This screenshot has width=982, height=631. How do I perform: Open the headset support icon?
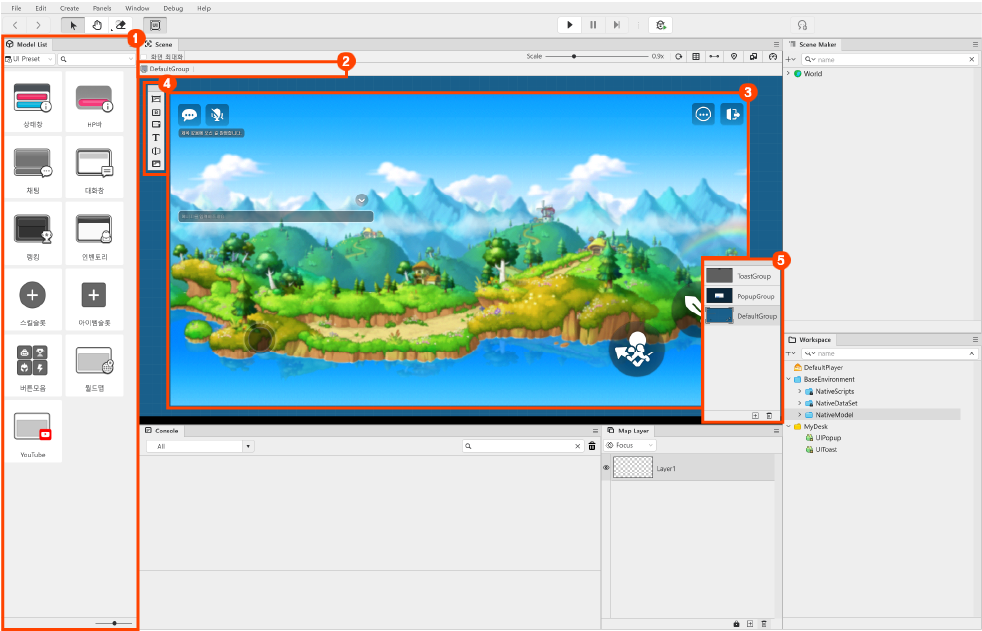click(x=802, y=25)
